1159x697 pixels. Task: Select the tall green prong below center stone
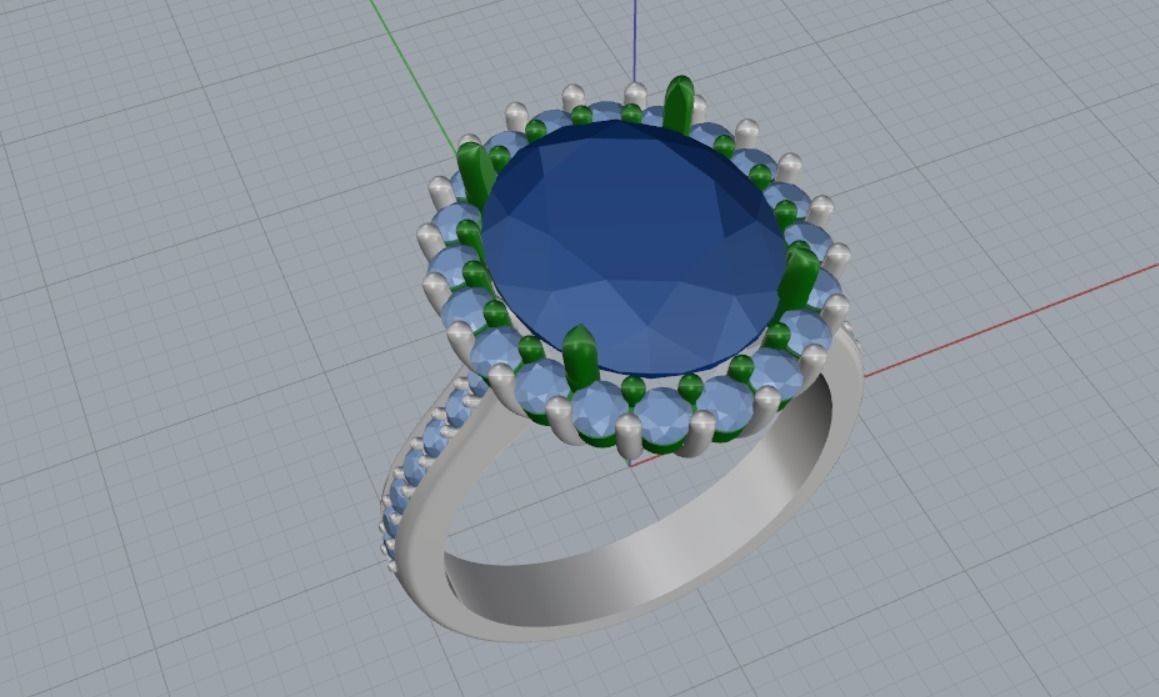click(580, 358)
